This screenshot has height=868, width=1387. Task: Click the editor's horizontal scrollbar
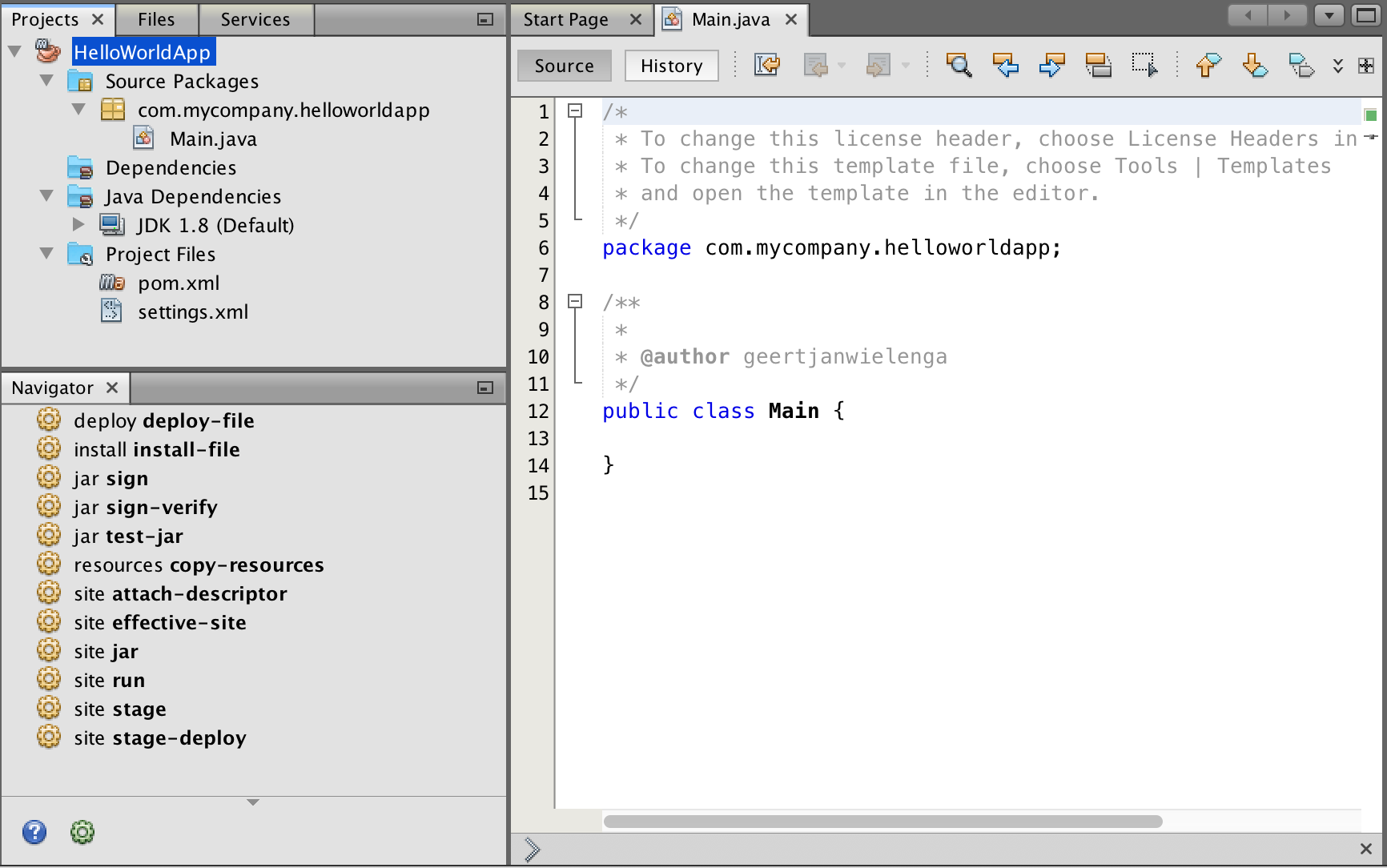coord(882,822)
